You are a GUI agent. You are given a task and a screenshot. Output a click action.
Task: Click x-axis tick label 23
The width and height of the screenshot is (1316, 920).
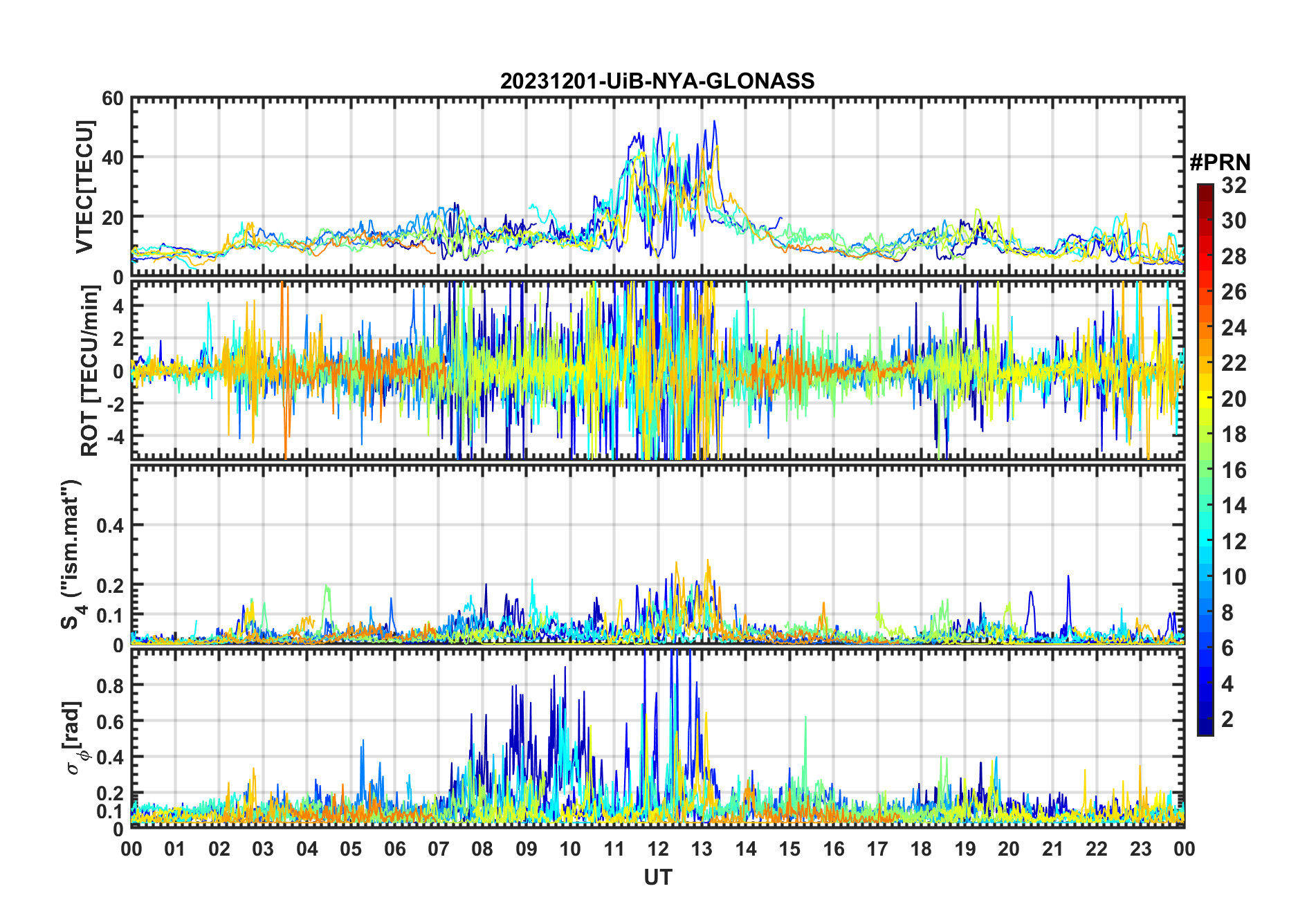pos(1140,849)
